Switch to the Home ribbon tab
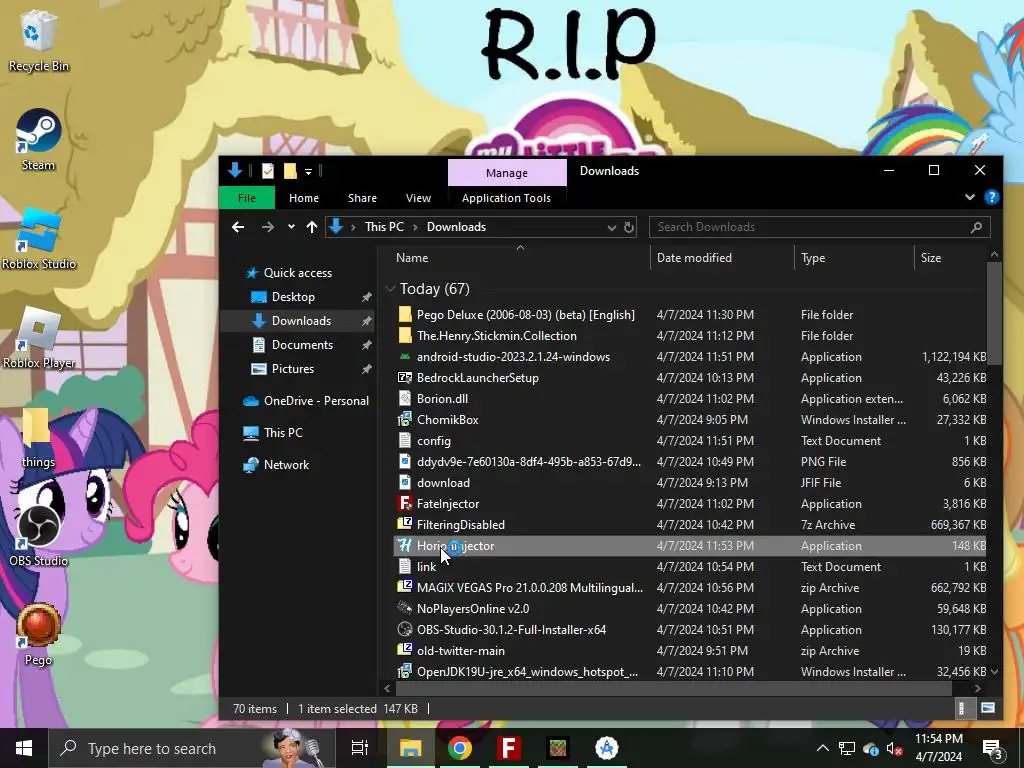Viewport: 1024px width, 768px height. (304, 198)
